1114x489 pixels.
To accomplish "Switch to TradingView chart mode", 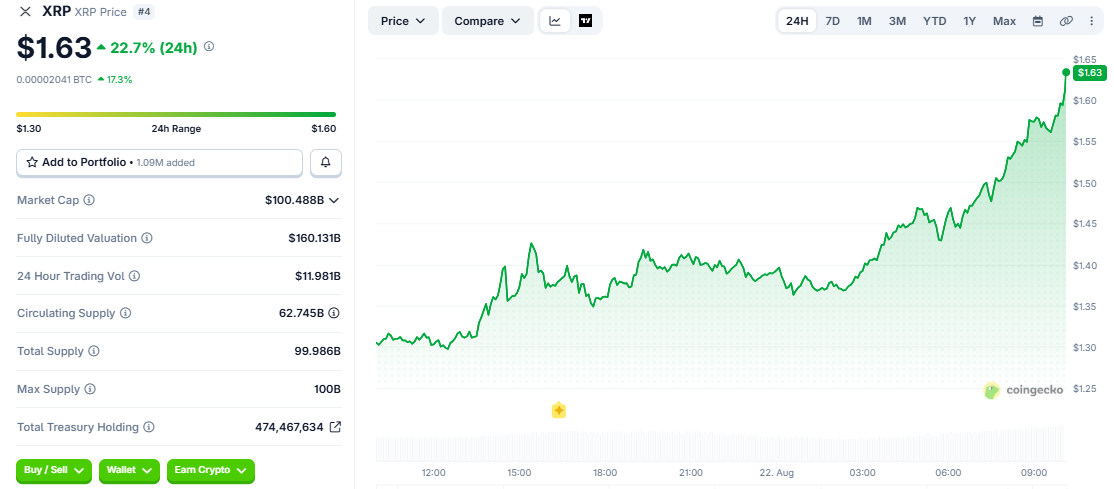I will click(x=585, y=21).
